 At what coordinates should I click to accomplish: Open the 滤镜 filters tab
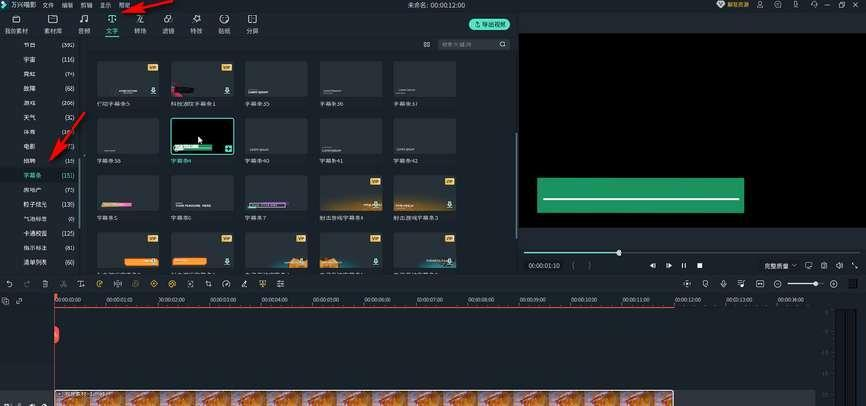click(x=168, y=25)
